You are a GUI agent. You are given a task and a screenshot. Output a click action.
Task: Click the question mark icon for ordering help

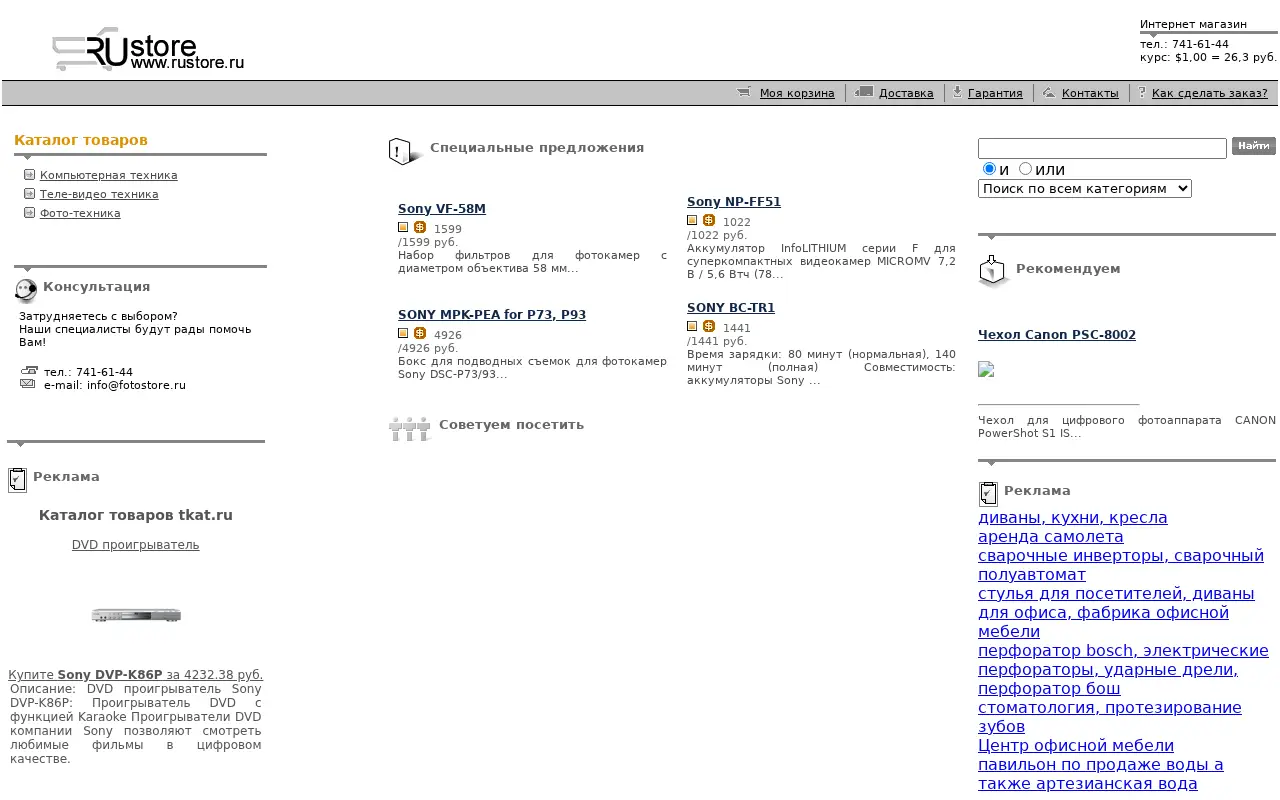[1142, 92]
